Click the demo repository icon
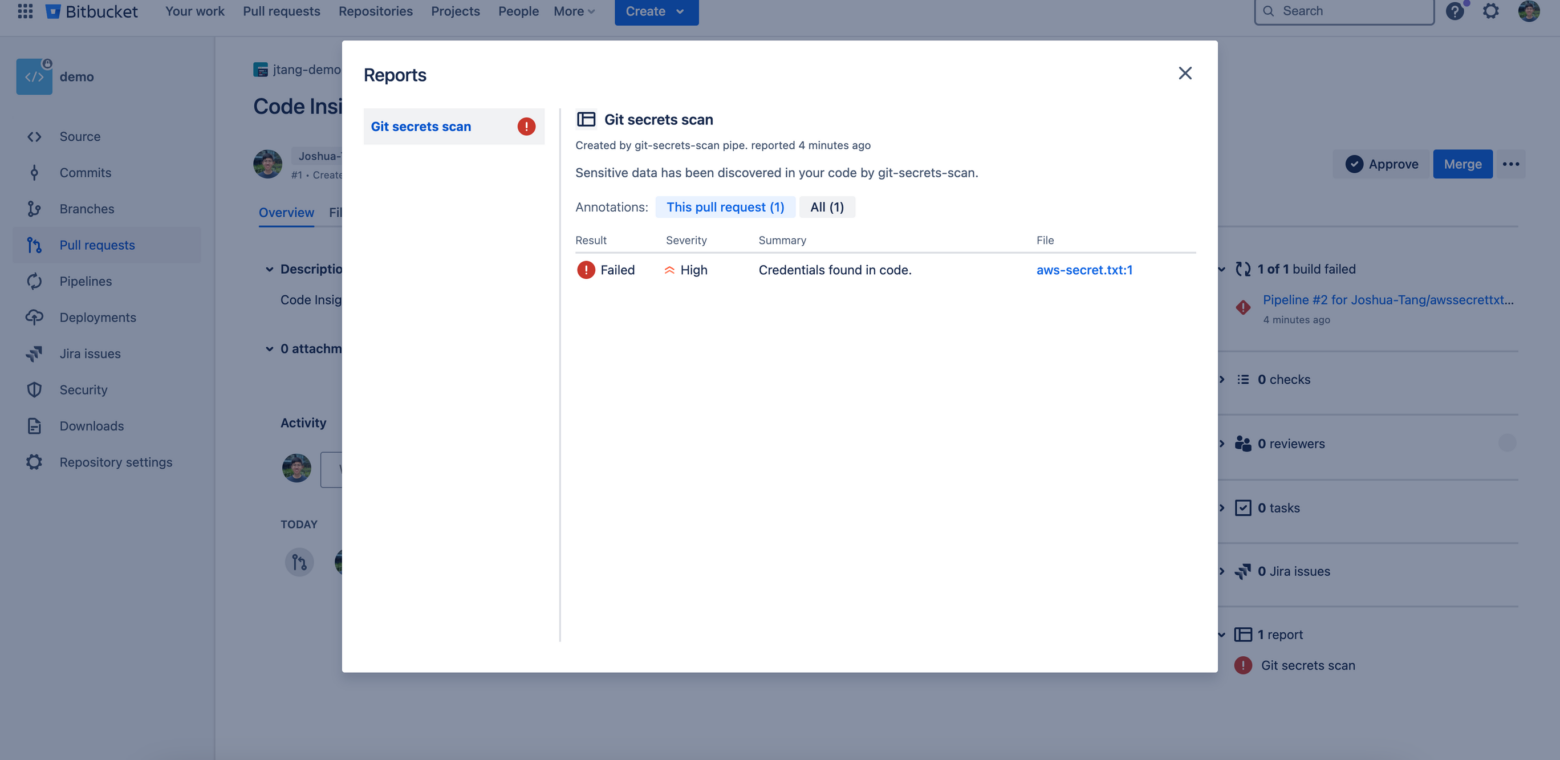This screenshot has height=760, width=1560. coord(34,77)
